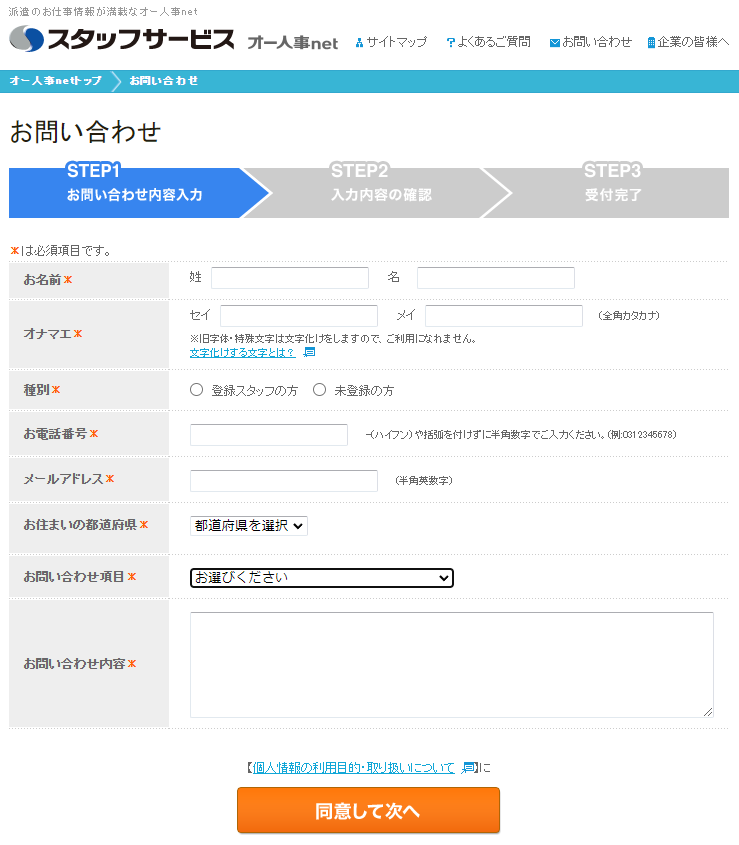Click the sitemap icon next to サイトマップ
Screen dimensions: 739x845
(x=360, y=43)
